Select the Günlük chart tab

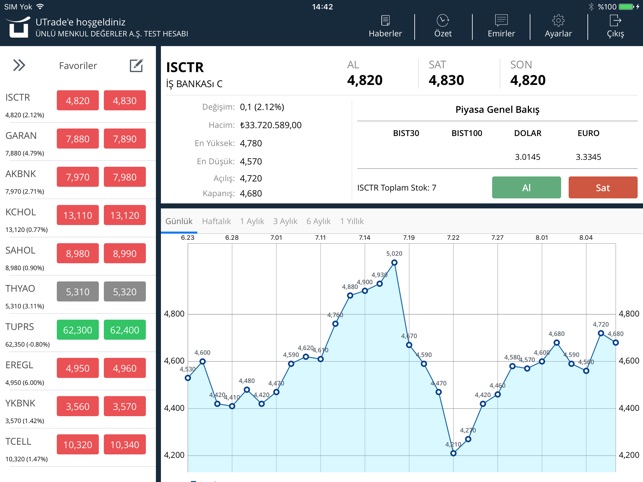coord(179,221)
